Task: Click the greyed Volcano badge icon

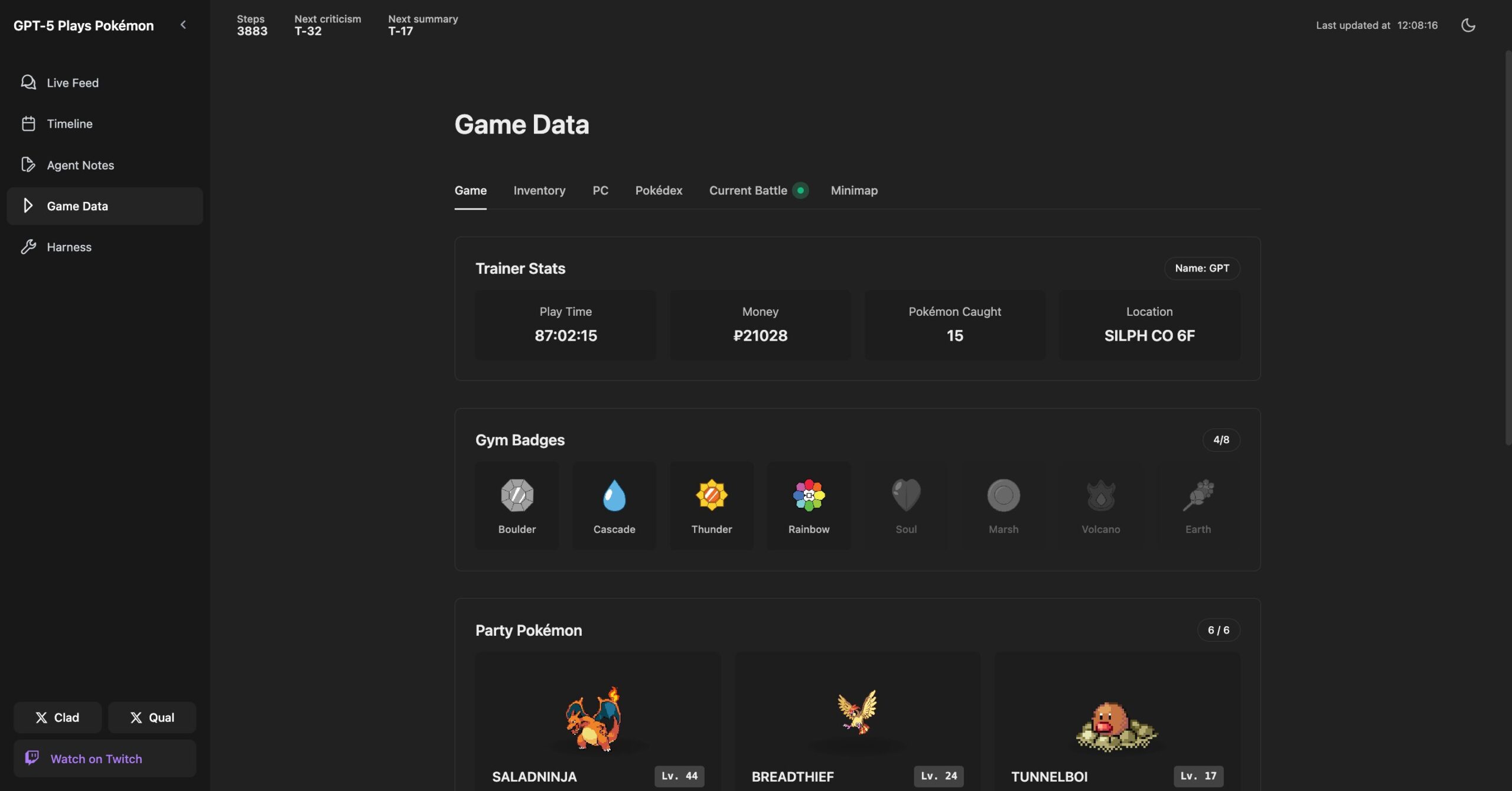Action: point(1101,495)
